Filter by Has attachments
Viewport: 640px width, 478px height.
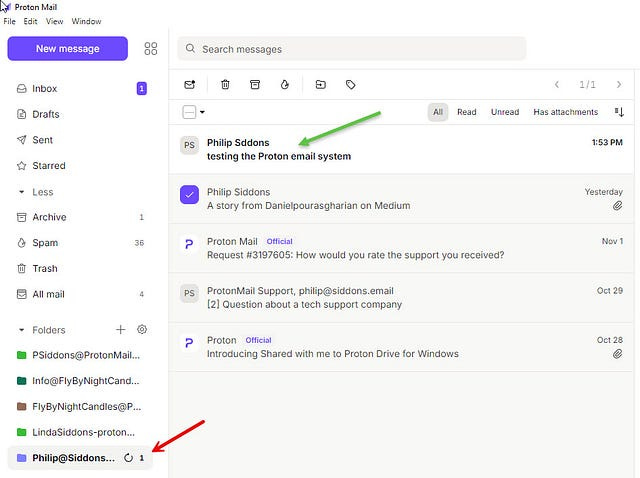565,112
